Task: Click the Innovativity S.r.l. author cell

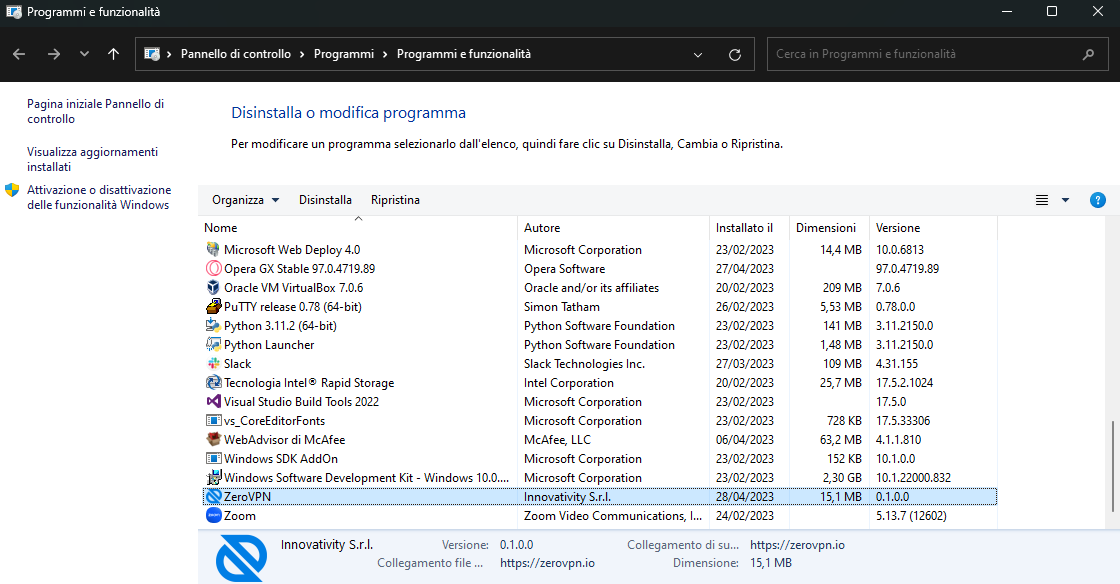Action: [x=567, y=496]
